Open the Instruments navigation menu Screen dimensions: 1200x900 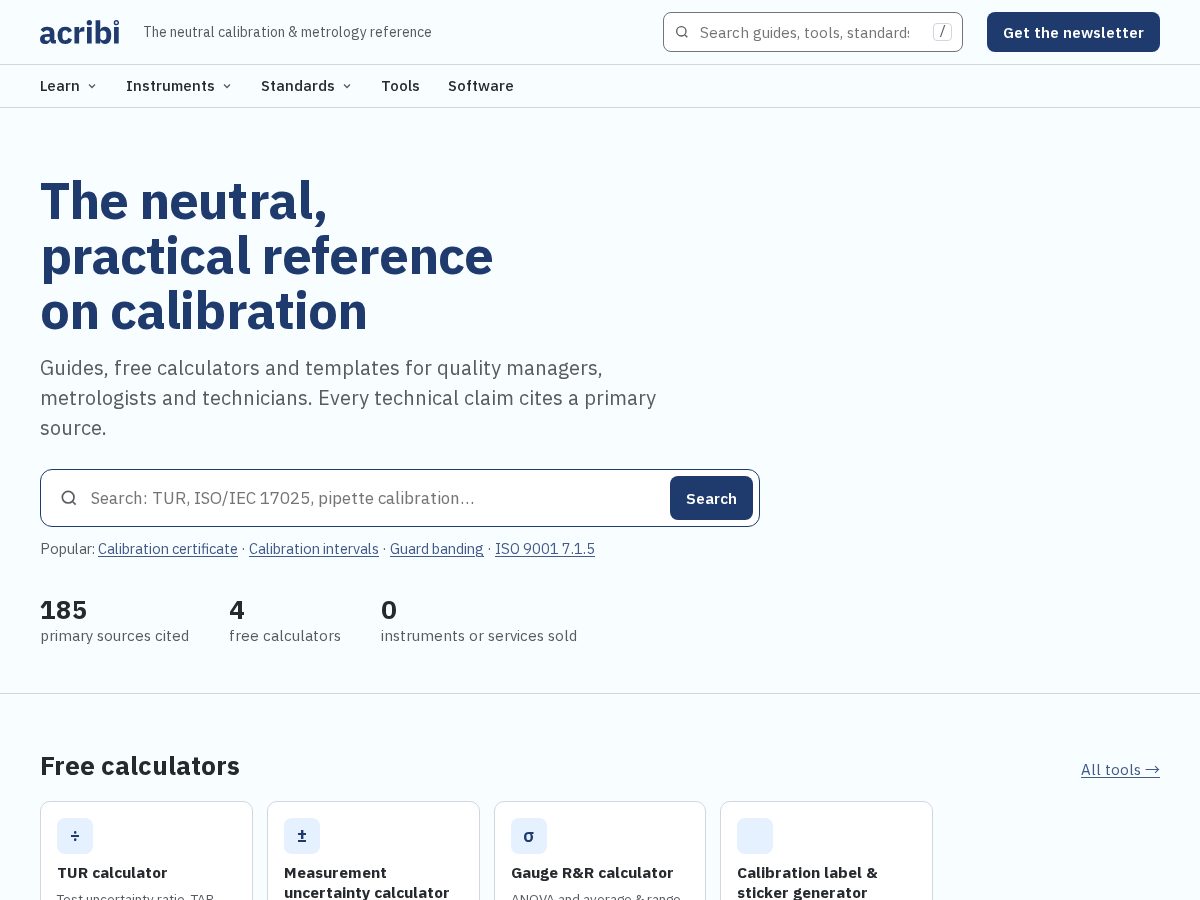(179, 86)
